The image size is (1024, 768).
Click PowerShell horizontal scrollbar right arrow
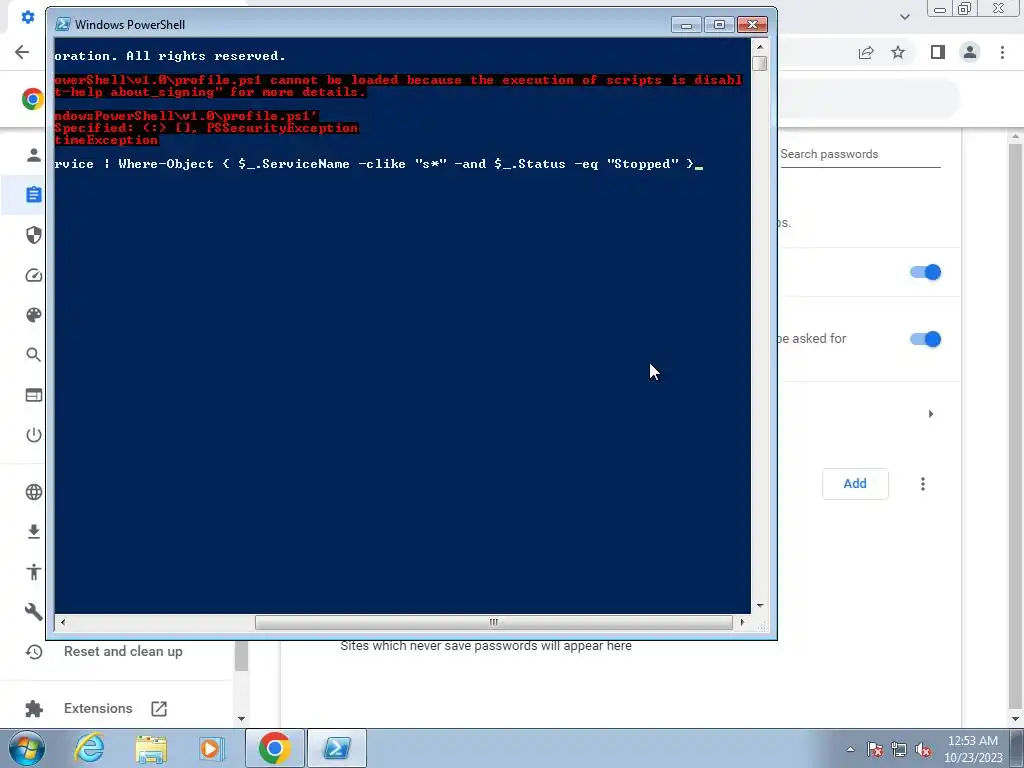pyautogui.click(x=742, y=622)
